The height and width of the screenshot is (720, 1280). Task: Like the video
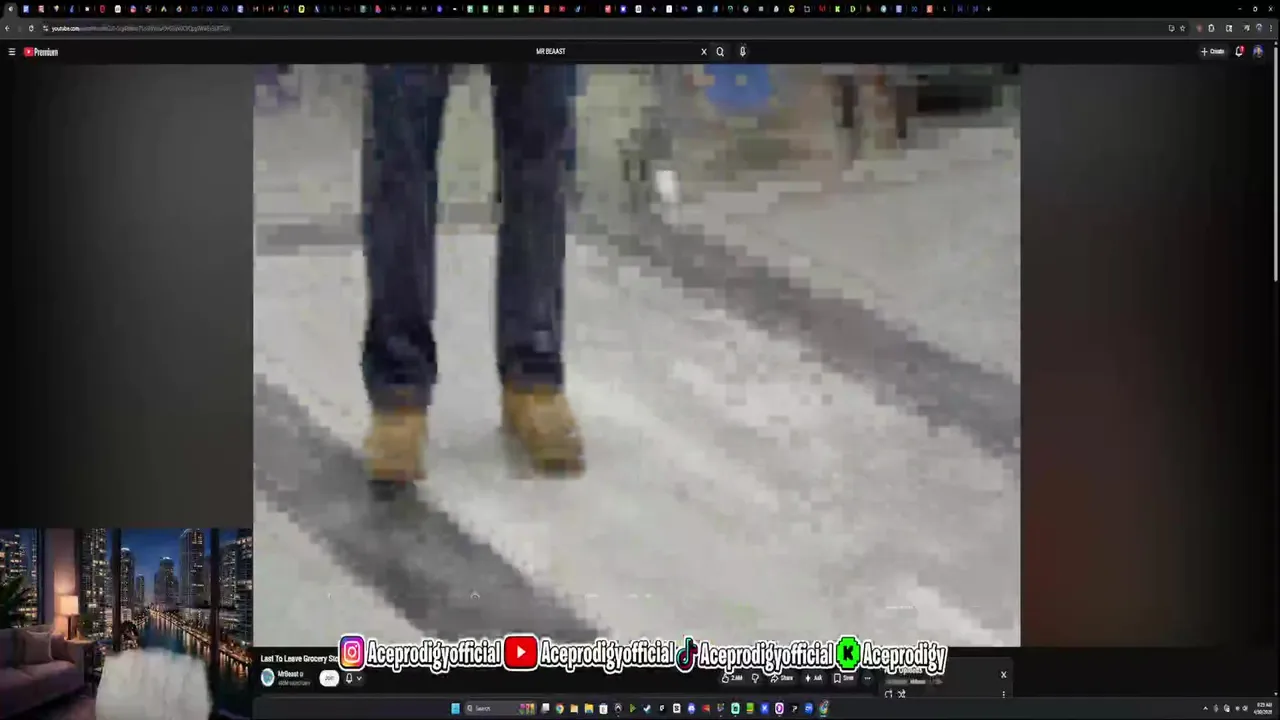coord(733,678)
